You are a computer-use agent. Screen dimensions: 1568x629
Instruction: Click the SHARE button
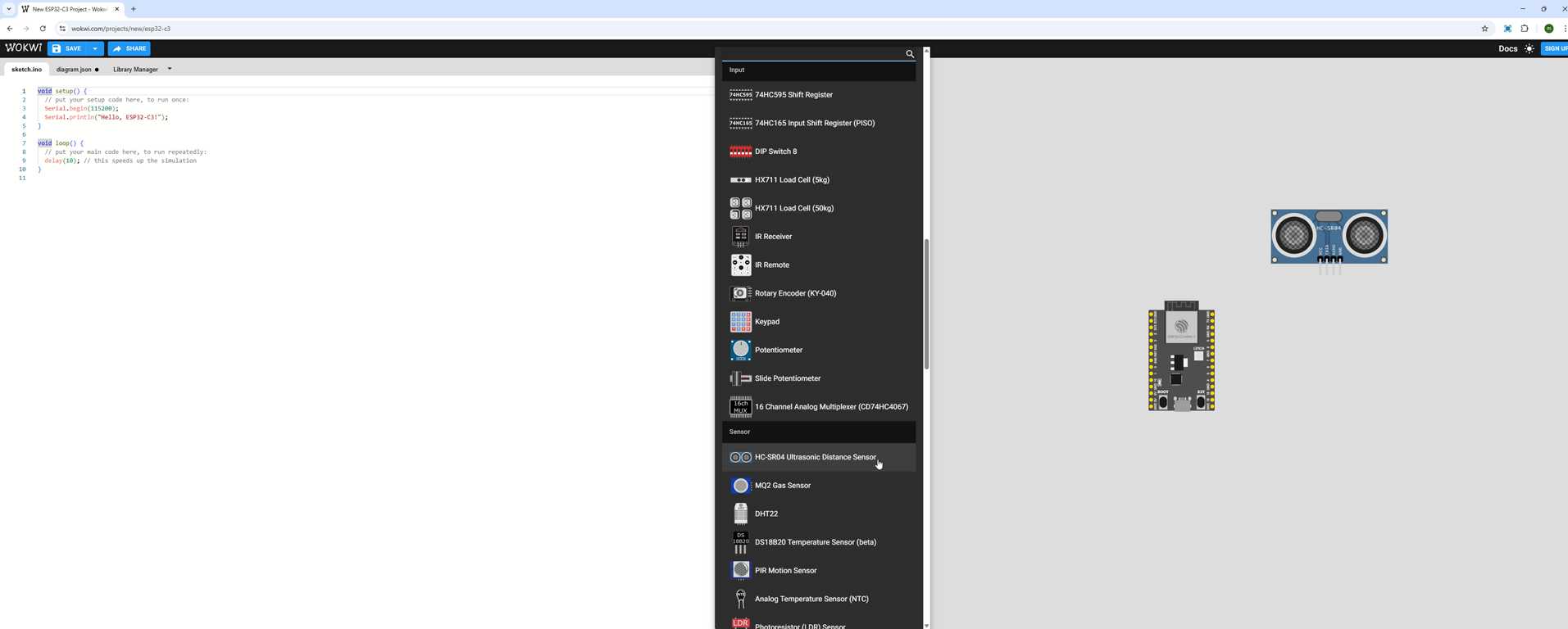pyautogui.click(x=129, y=48)
